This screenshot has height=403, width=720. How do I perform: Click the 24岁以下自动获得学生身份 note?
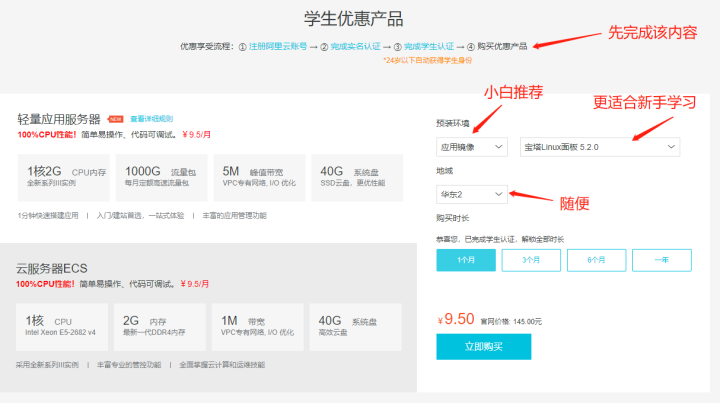(x=428, y=60)
